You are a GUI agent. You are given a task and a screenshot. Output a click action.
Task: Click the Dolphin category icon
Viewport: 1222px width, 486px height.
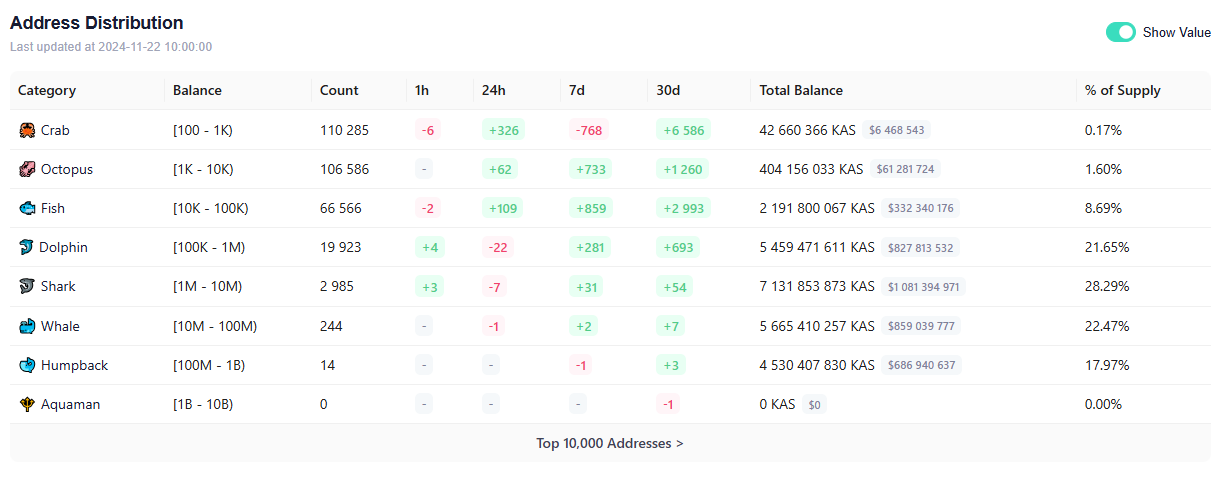27,247
